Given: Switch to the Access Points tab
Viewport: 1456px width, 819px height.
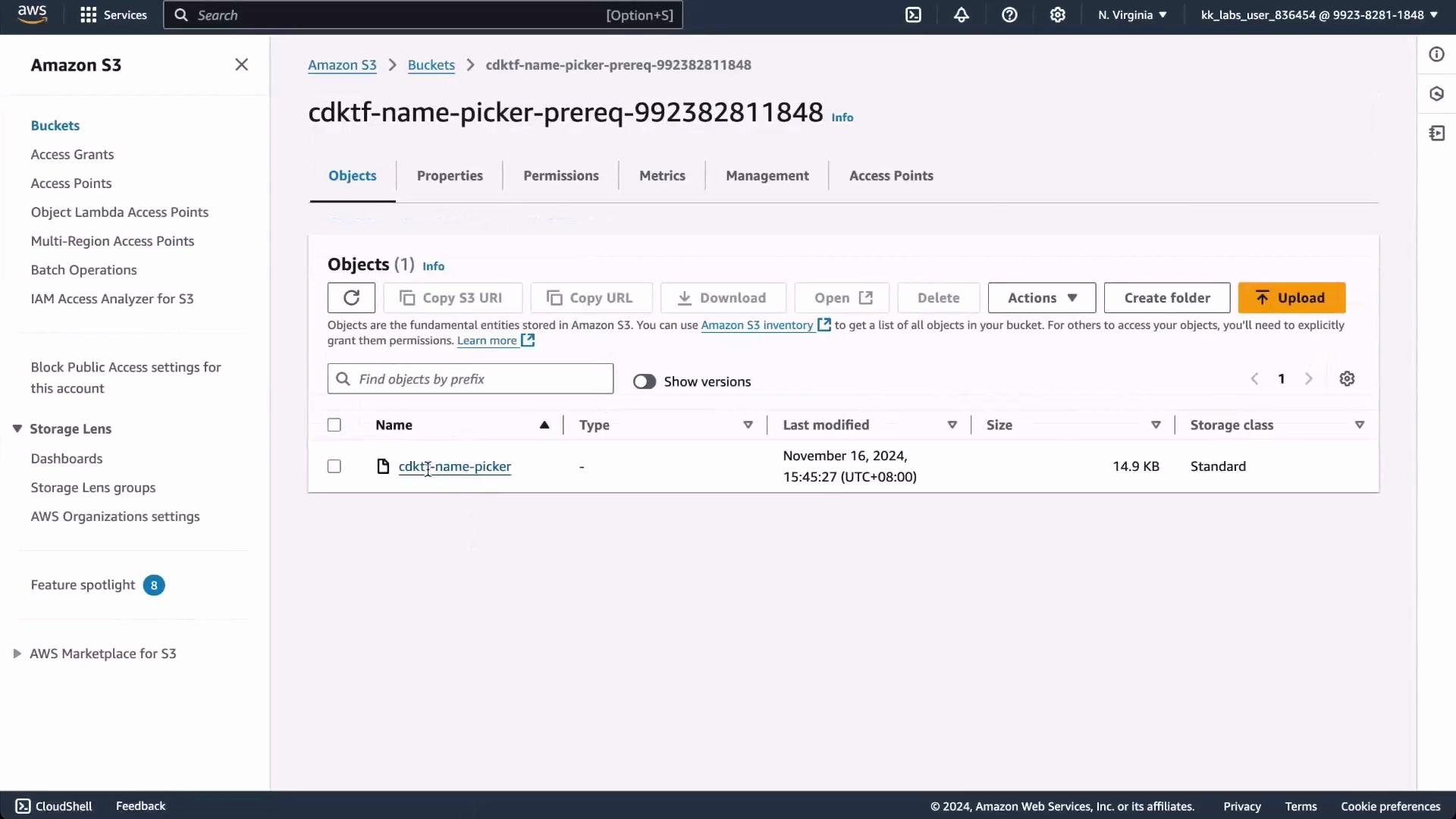Looking at the screenshot, I should point(891,176).
